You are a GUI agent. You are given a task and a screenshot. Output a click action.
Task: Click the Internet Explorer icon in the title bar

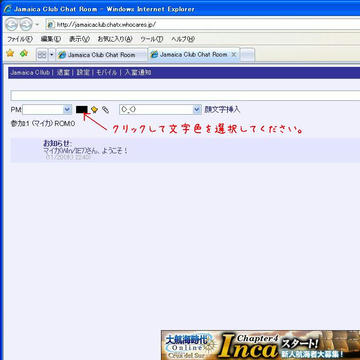click(x=7, y=8)
